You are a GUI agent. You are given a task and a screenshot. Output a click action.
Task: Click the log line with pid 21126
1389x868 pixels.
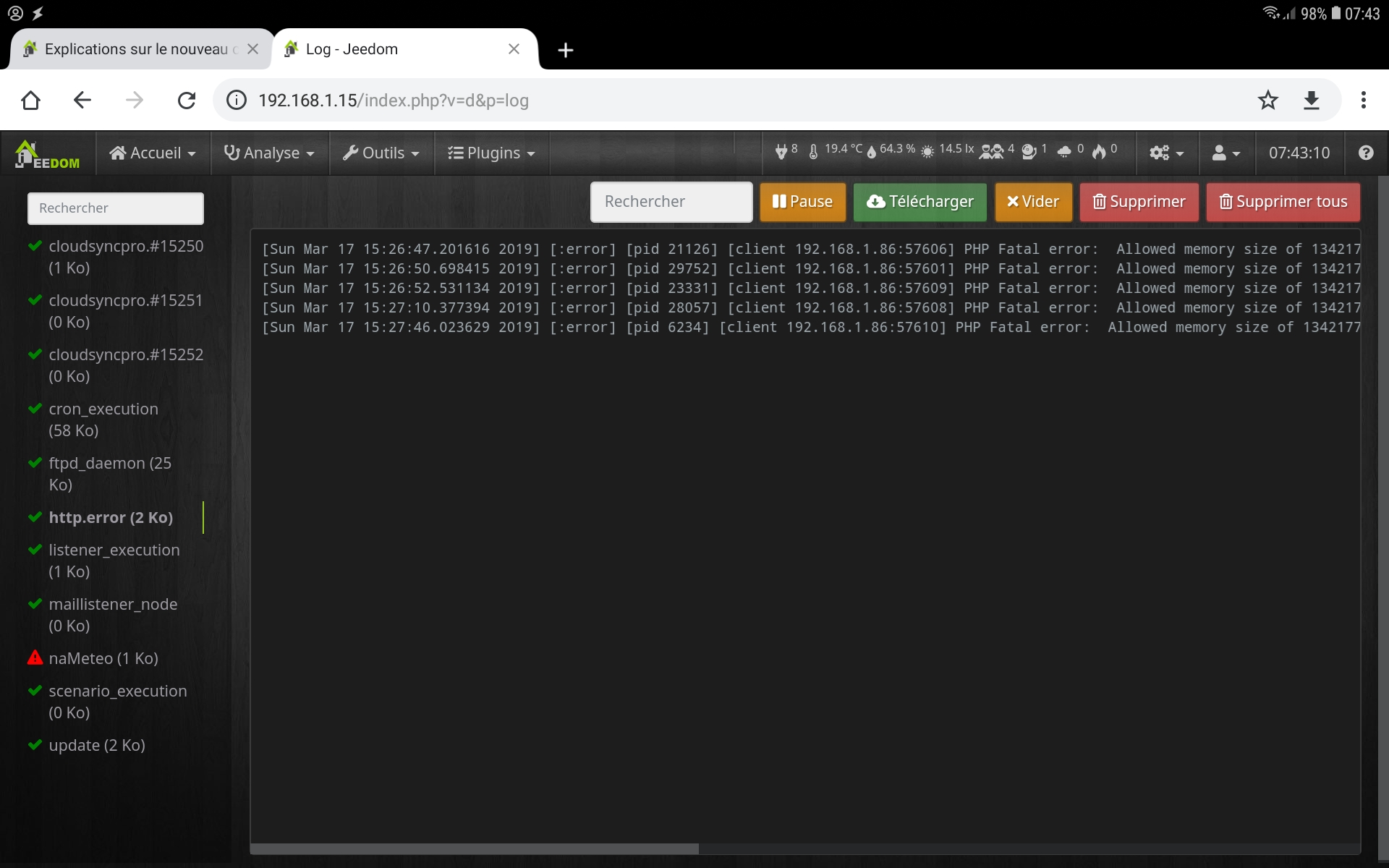tap(810, 249)
